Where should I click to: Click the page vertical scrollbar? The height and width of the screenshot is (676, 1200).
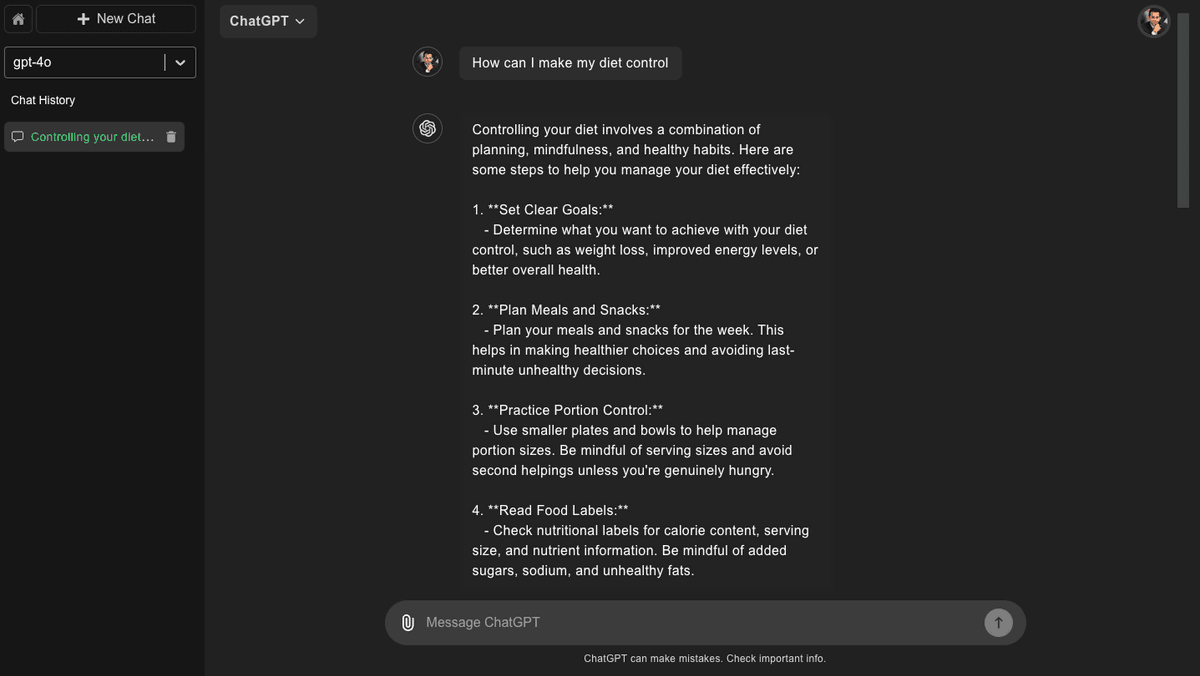pos(1184,110)
